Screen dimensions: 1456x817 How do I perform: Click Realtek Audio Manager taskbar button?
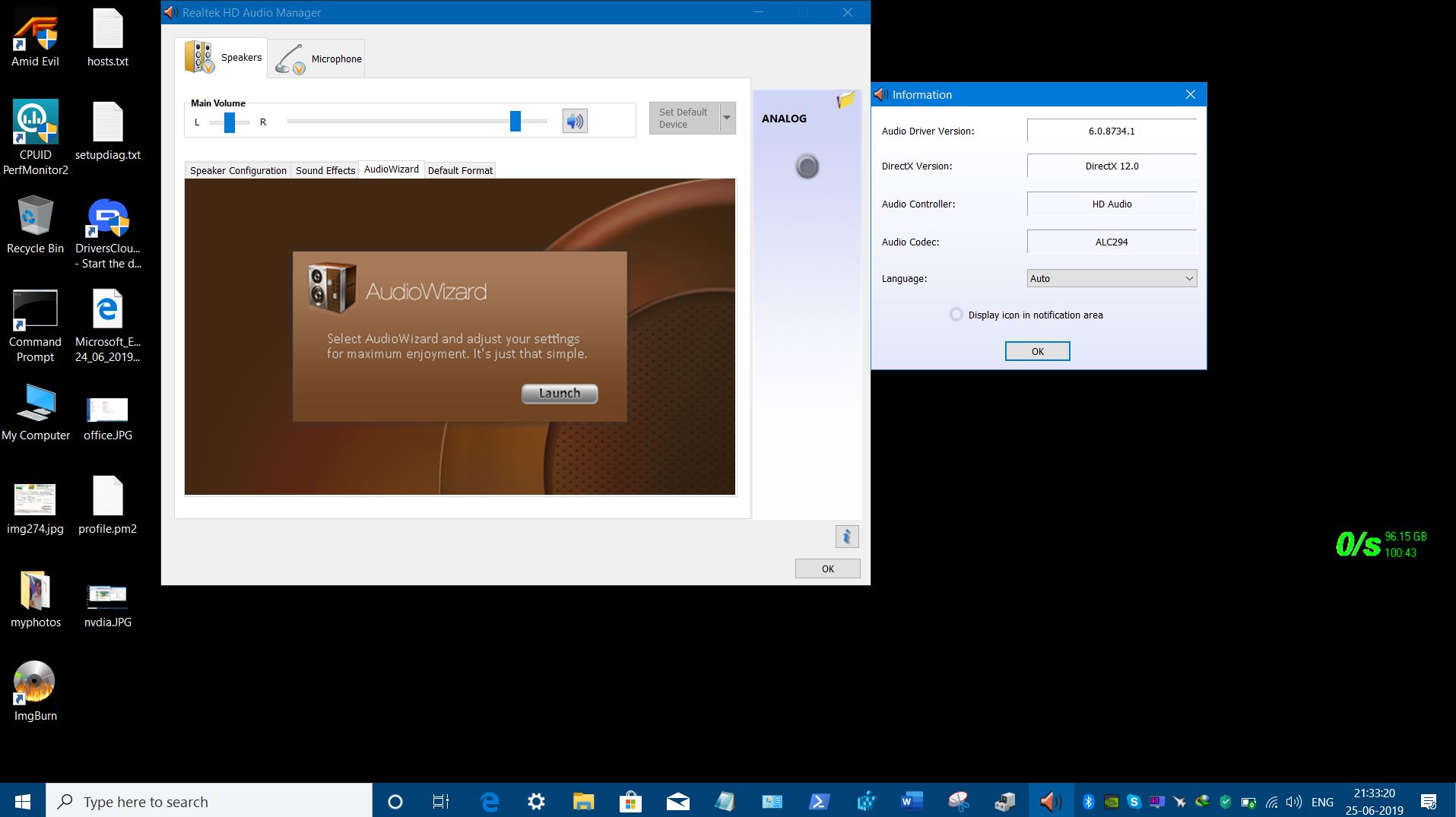coord(1051,801)
